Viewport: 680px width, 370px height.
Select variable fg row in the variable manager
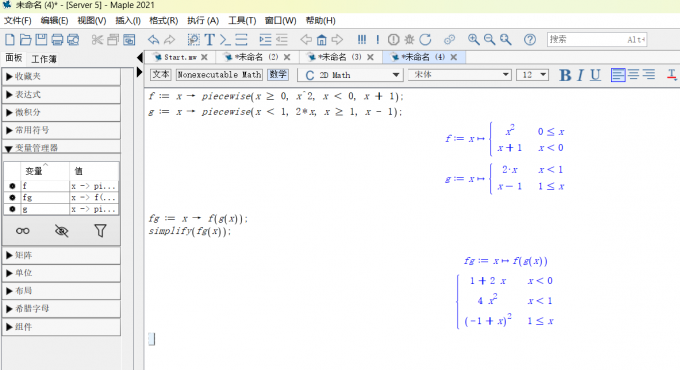(61, 197)
